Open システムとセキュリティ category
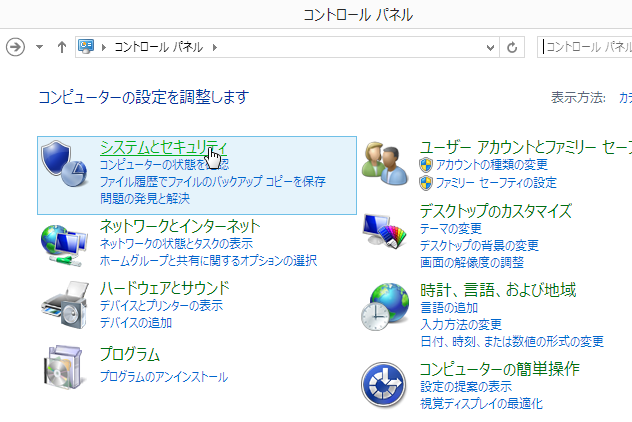The image size is (632, 422). pos(163,147)
